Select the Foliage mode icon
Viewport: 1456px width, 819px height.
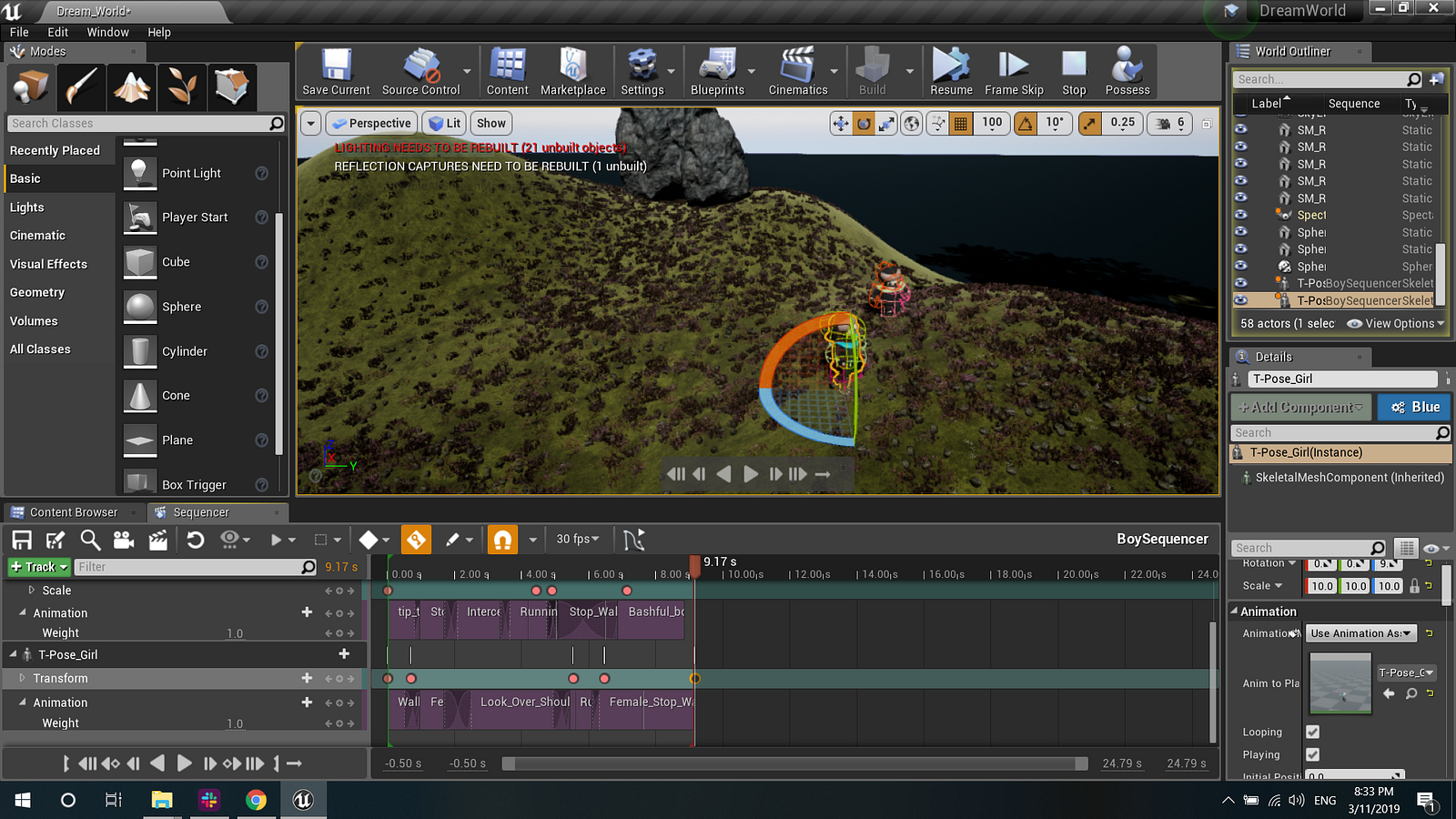[x=182, y=87]
